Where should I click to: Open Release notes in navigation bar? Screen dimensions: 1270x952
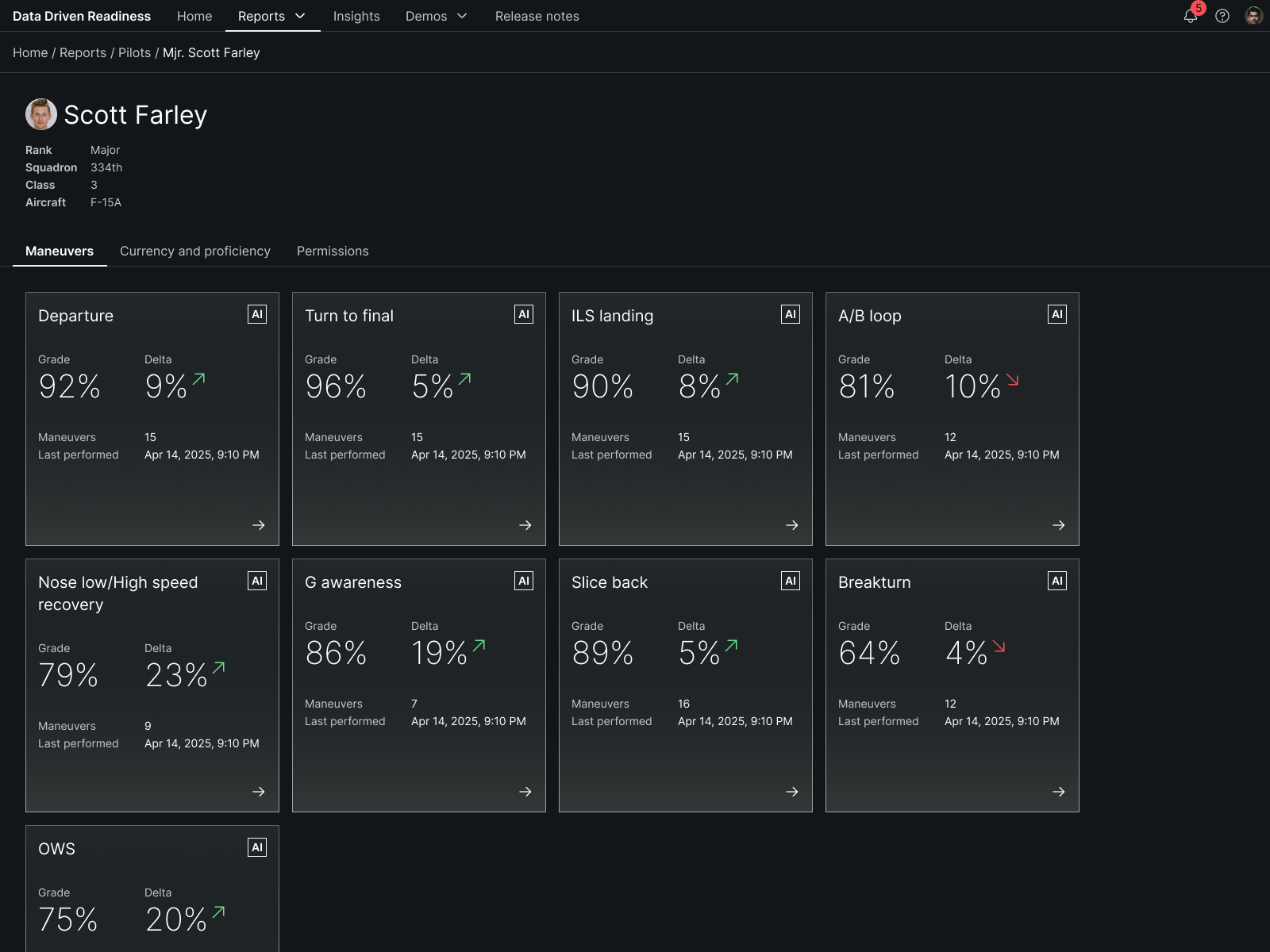pos(537,16)
